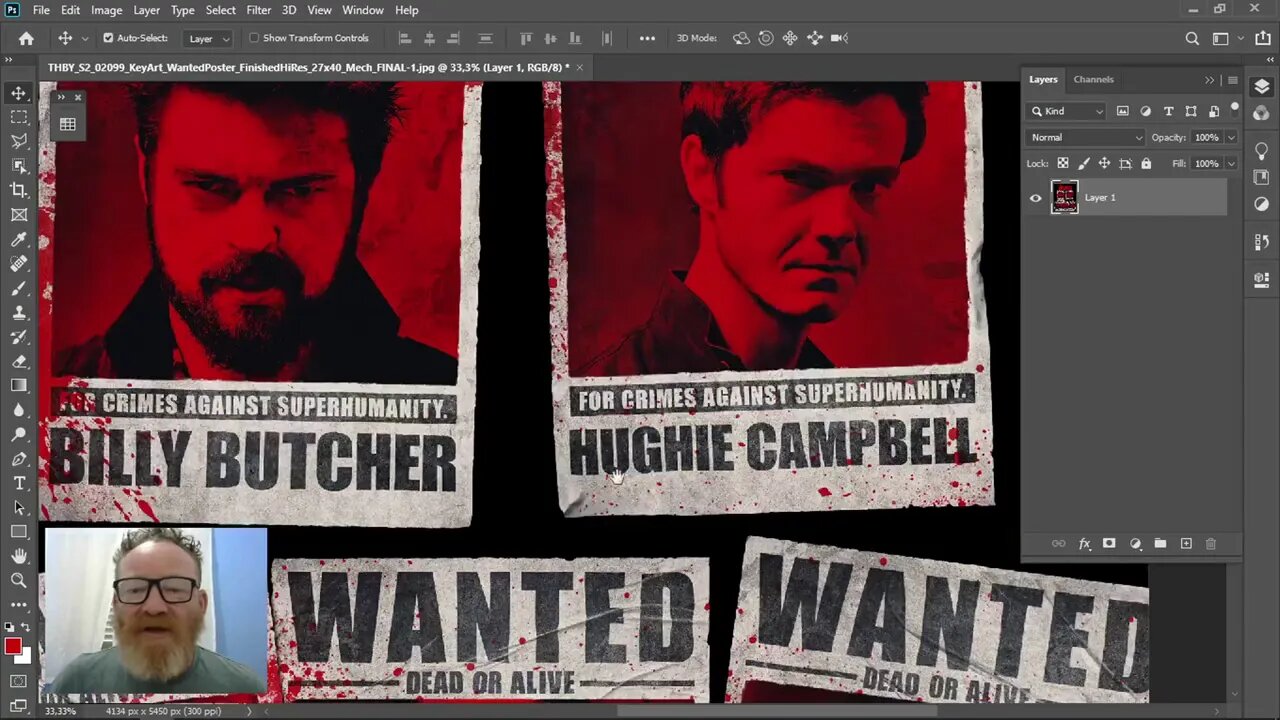Select the Clone Stamp tool
1280x720 pixels.
19,312
